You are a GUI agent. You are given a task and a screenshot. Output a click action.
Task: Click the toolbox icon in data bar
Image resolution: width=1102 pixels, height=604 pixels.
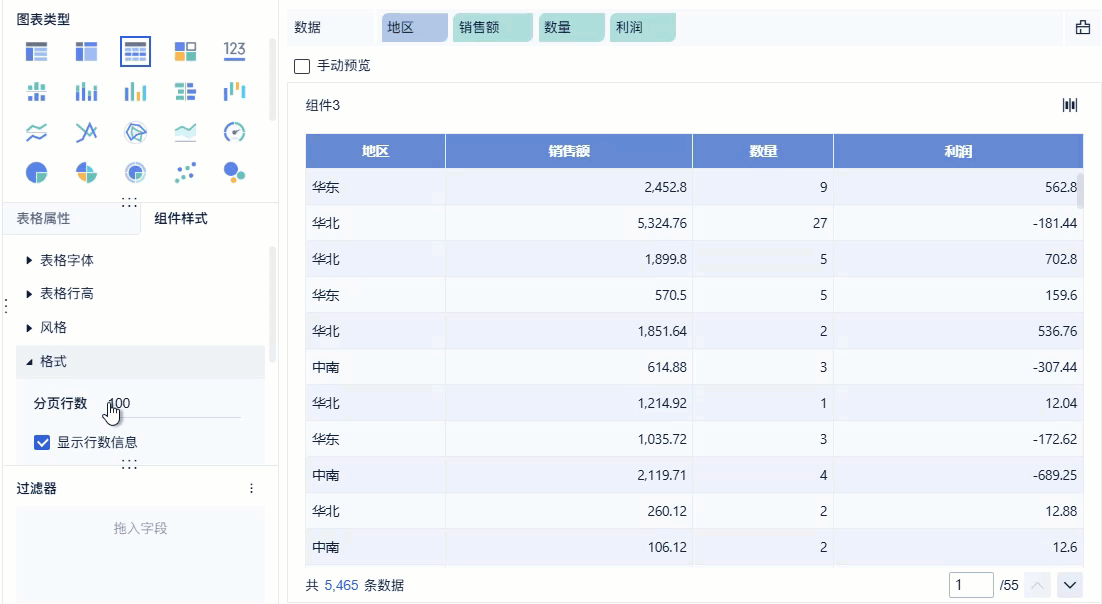[1082, 27]
